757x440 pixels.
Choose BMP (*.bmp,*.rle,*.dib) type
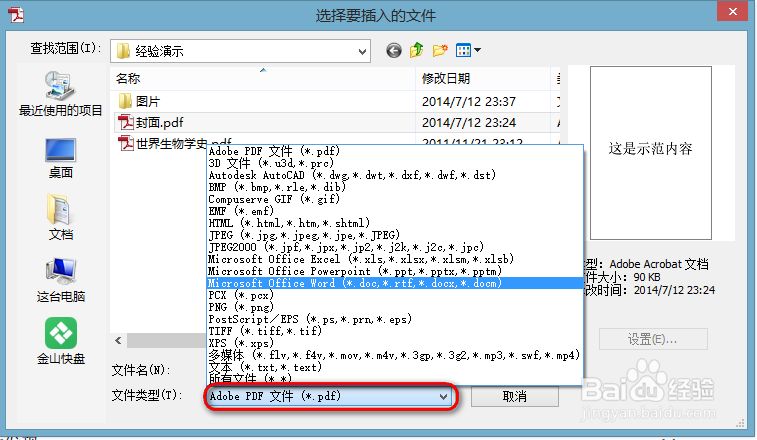tap(394, 187)
